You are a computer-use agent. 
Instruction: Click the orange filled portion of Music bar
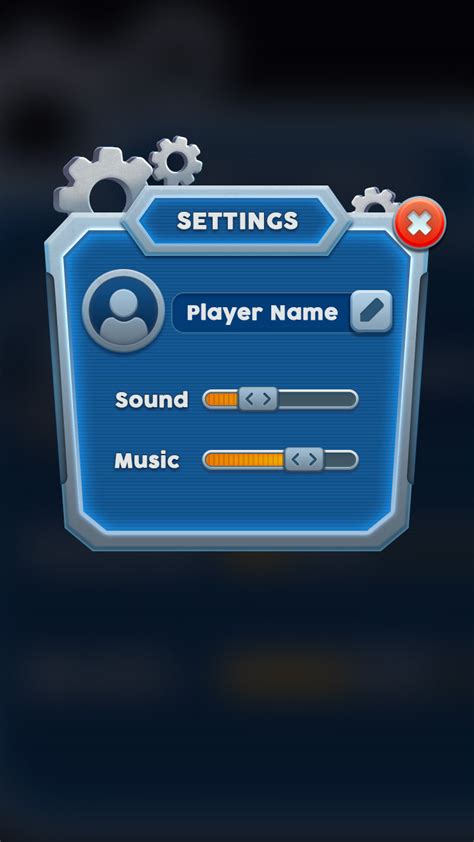[x=245, y=460]
